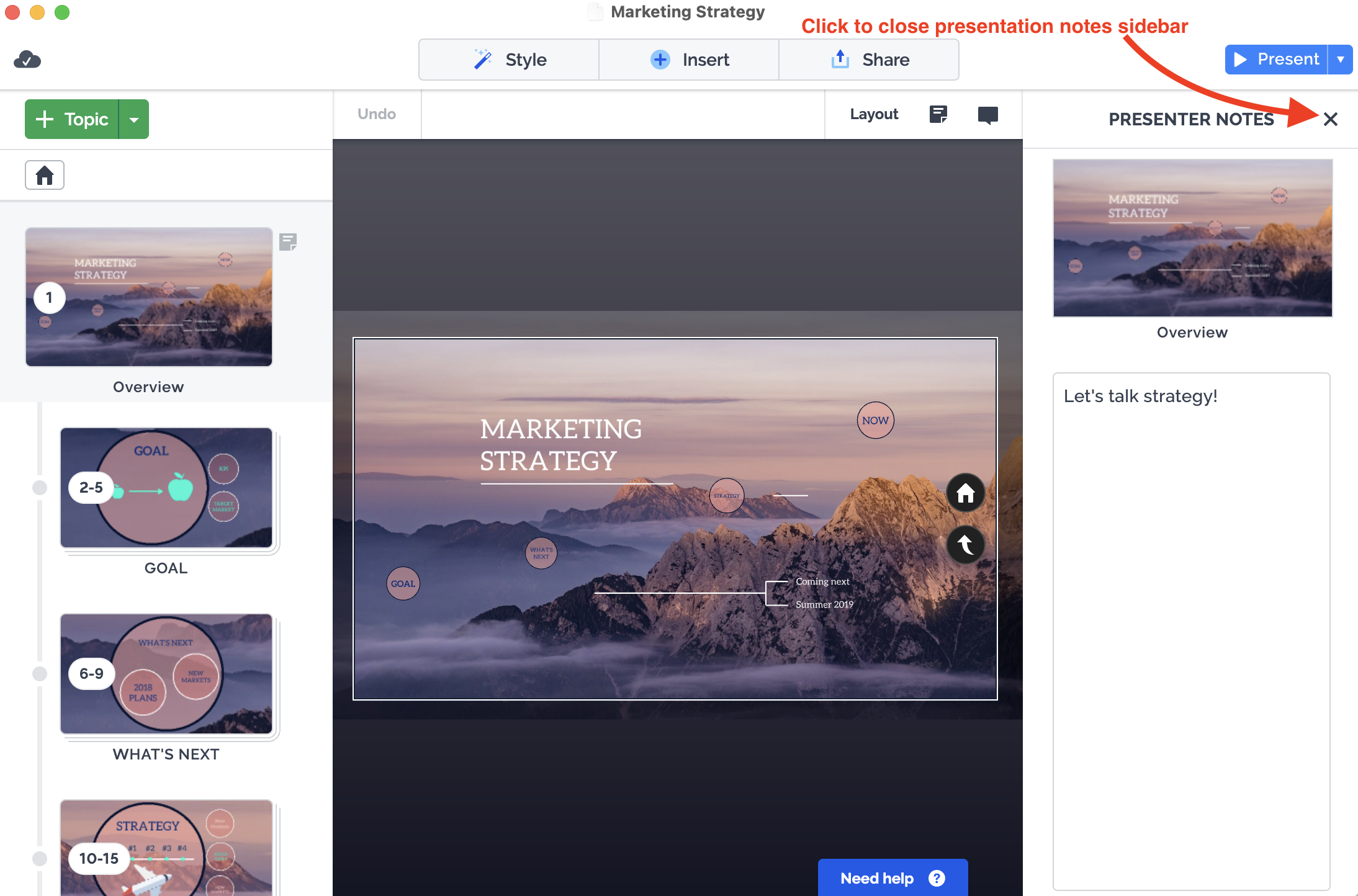Close the Presenter Notes sidebar
1358x896 pixels.
(1330, 119)
